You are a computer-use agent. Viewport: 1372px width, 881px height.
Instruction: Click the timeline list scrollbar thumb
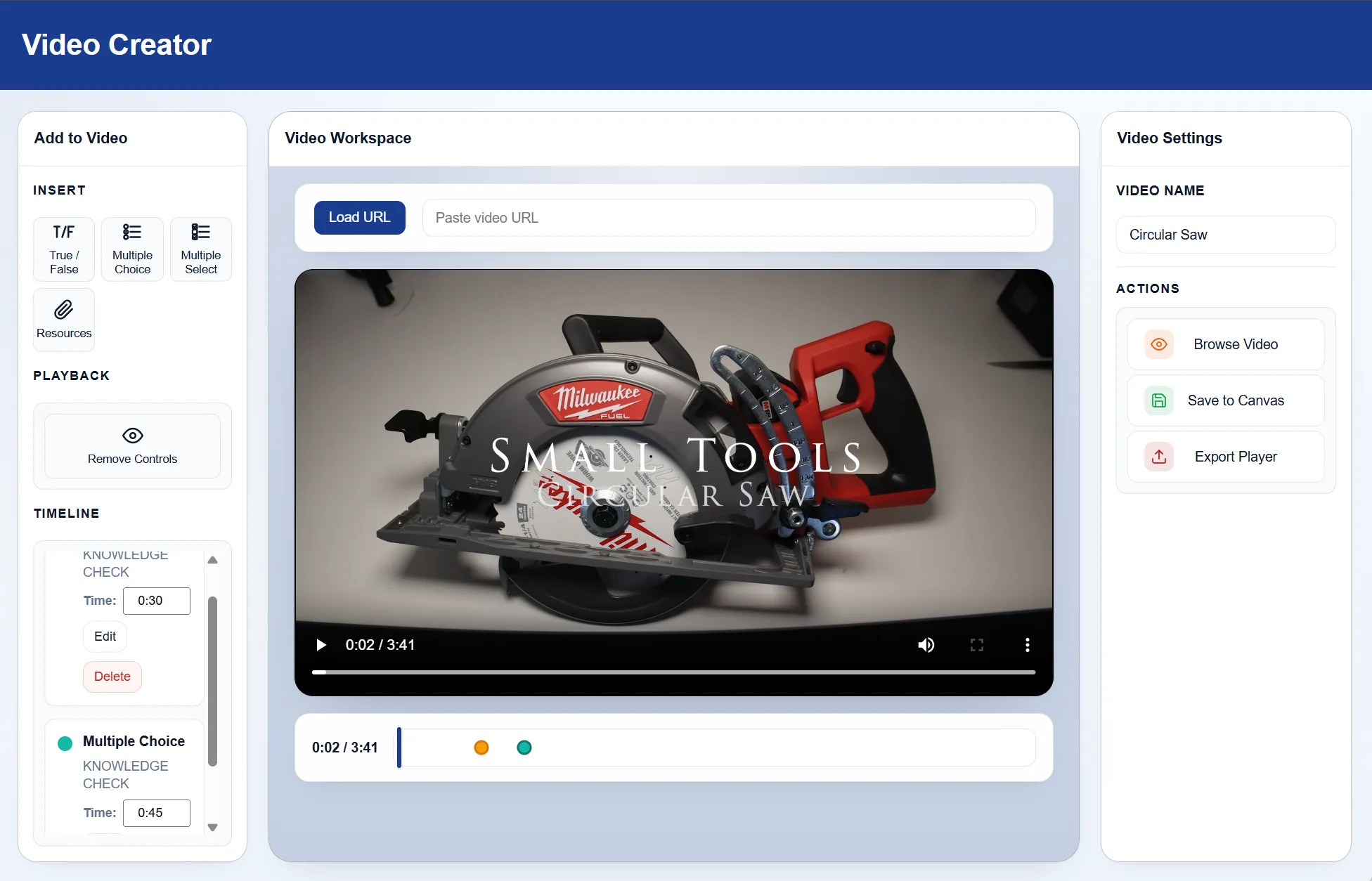click(x=213, y=681)
